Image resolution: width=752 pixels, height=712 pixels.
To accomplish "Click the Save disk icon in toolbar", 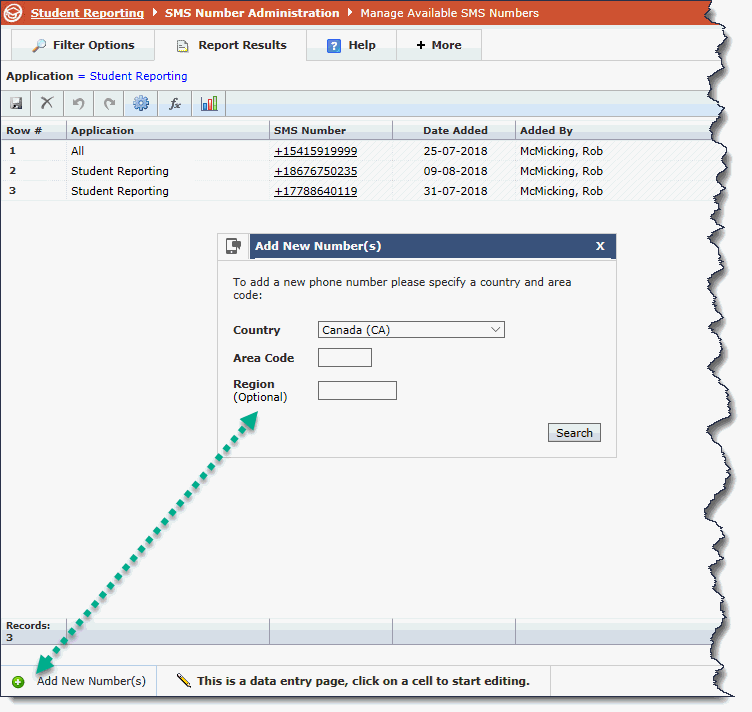I will coord(16,103).
